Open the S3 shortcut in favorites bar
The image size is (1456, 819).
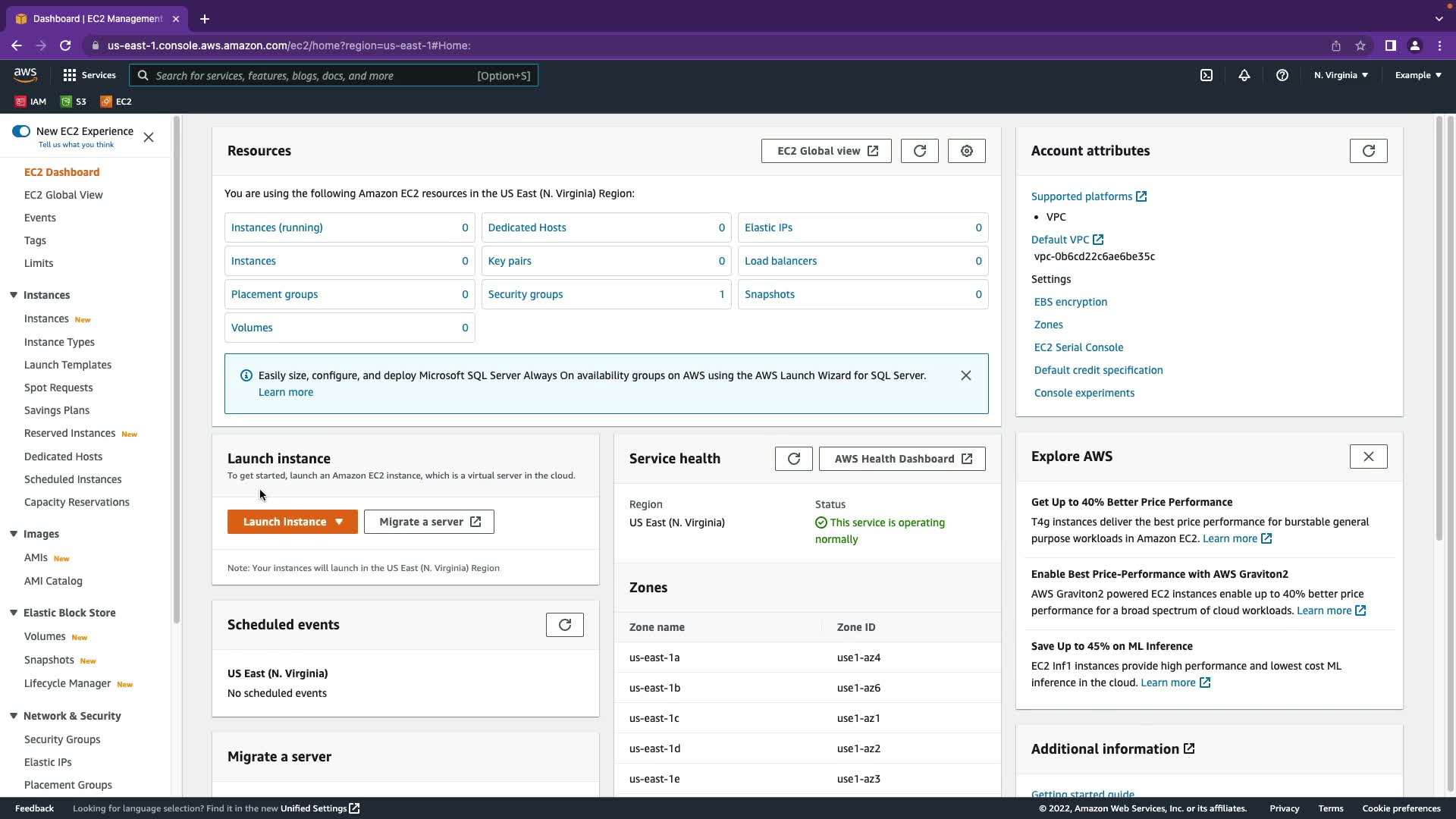click(x=74, y=102)
